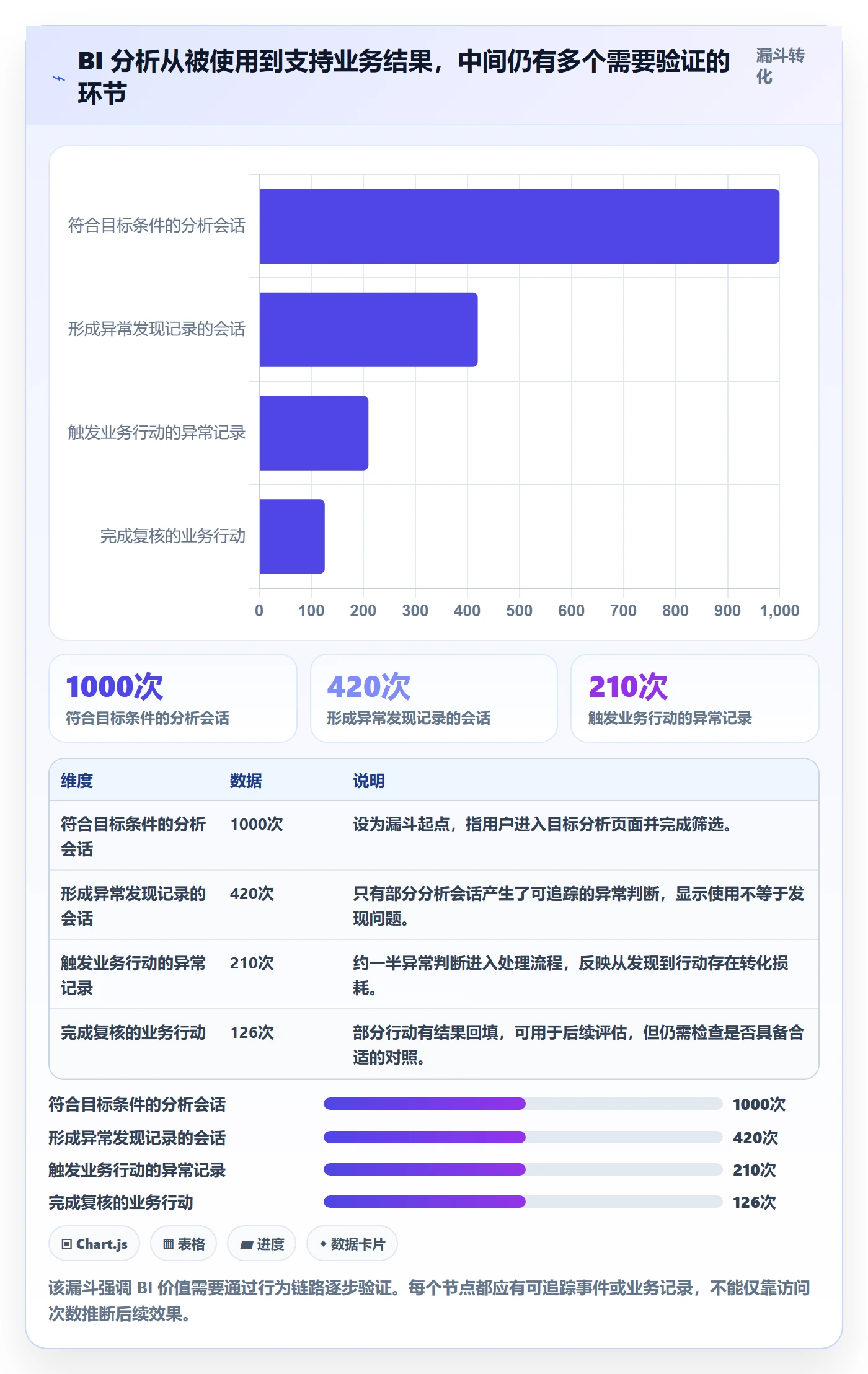
Task: Click the bar for 符合目标条件的分析会话 in chart
Action: [x=519, y=226]
